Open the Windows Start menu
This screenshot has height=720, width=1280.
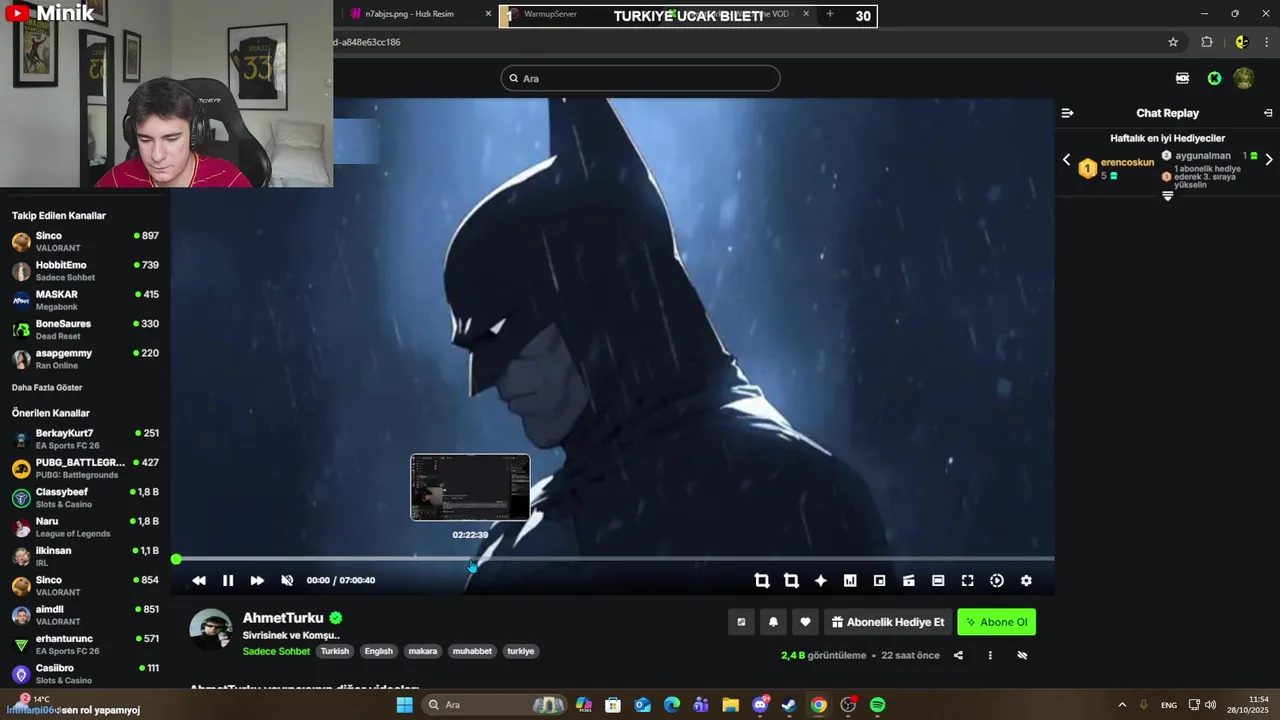[404, 705]
